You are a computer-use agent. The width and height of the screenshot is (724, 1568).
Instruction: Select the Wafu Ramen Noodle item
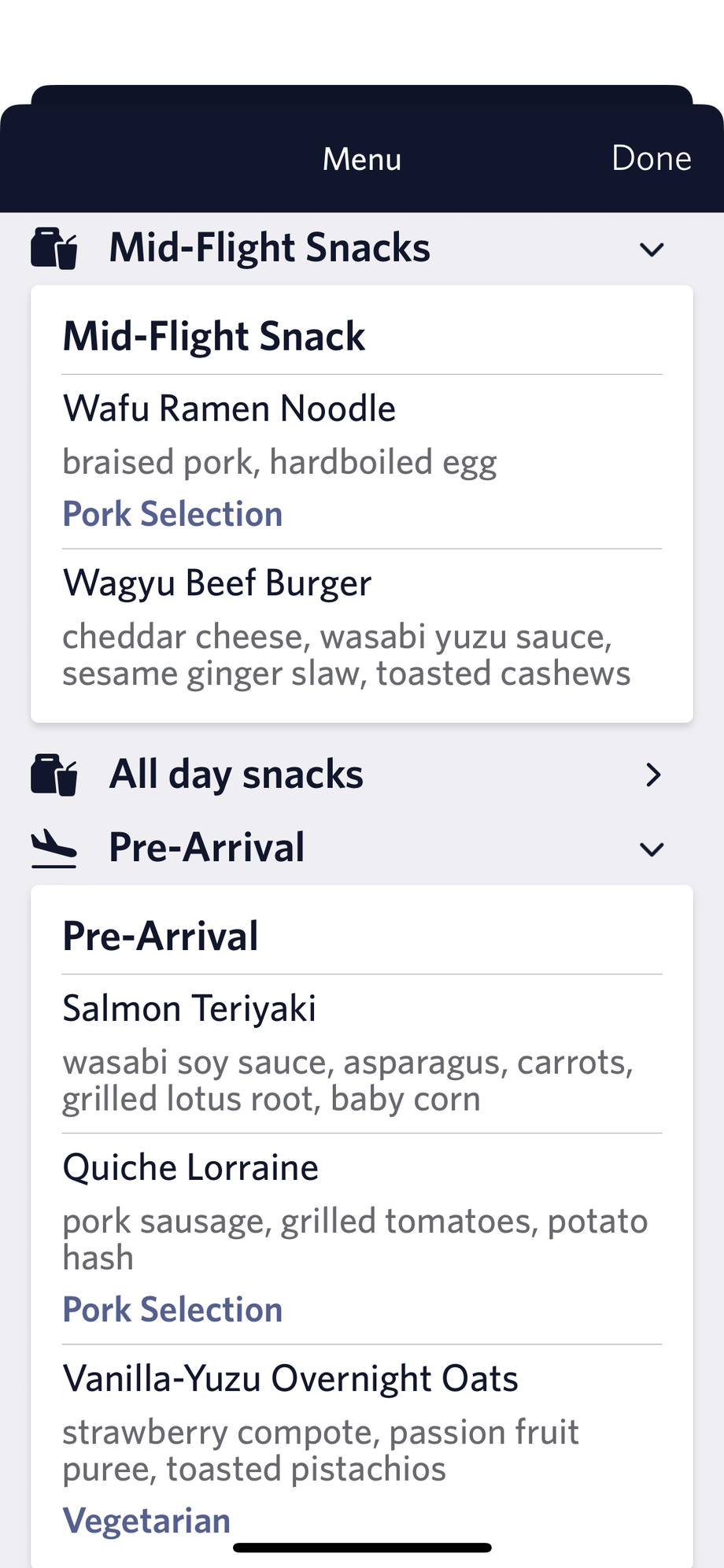362,461
